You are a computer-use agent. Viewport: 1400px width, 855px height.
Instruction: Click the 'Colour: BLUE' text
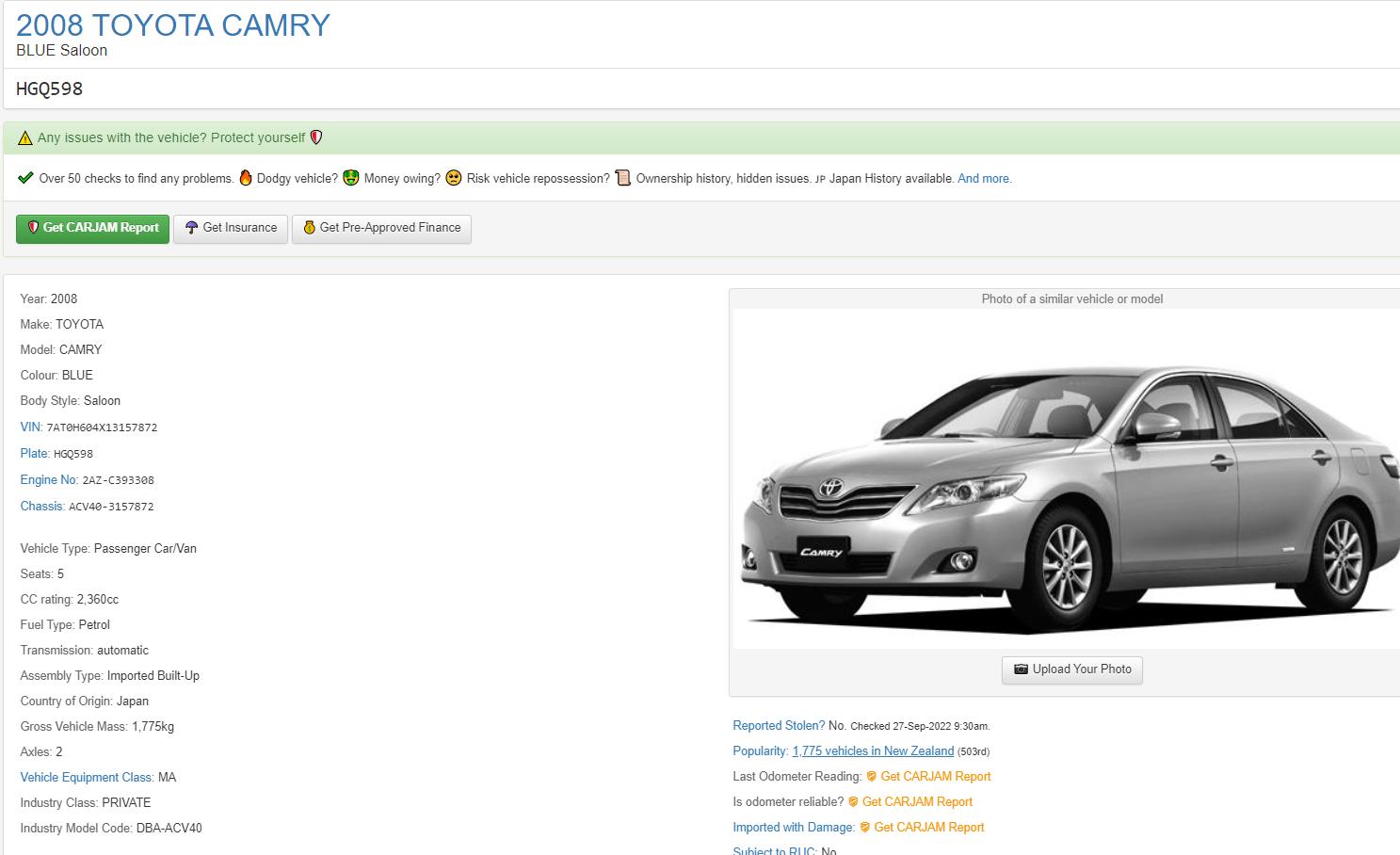click(x=56, y=376)
